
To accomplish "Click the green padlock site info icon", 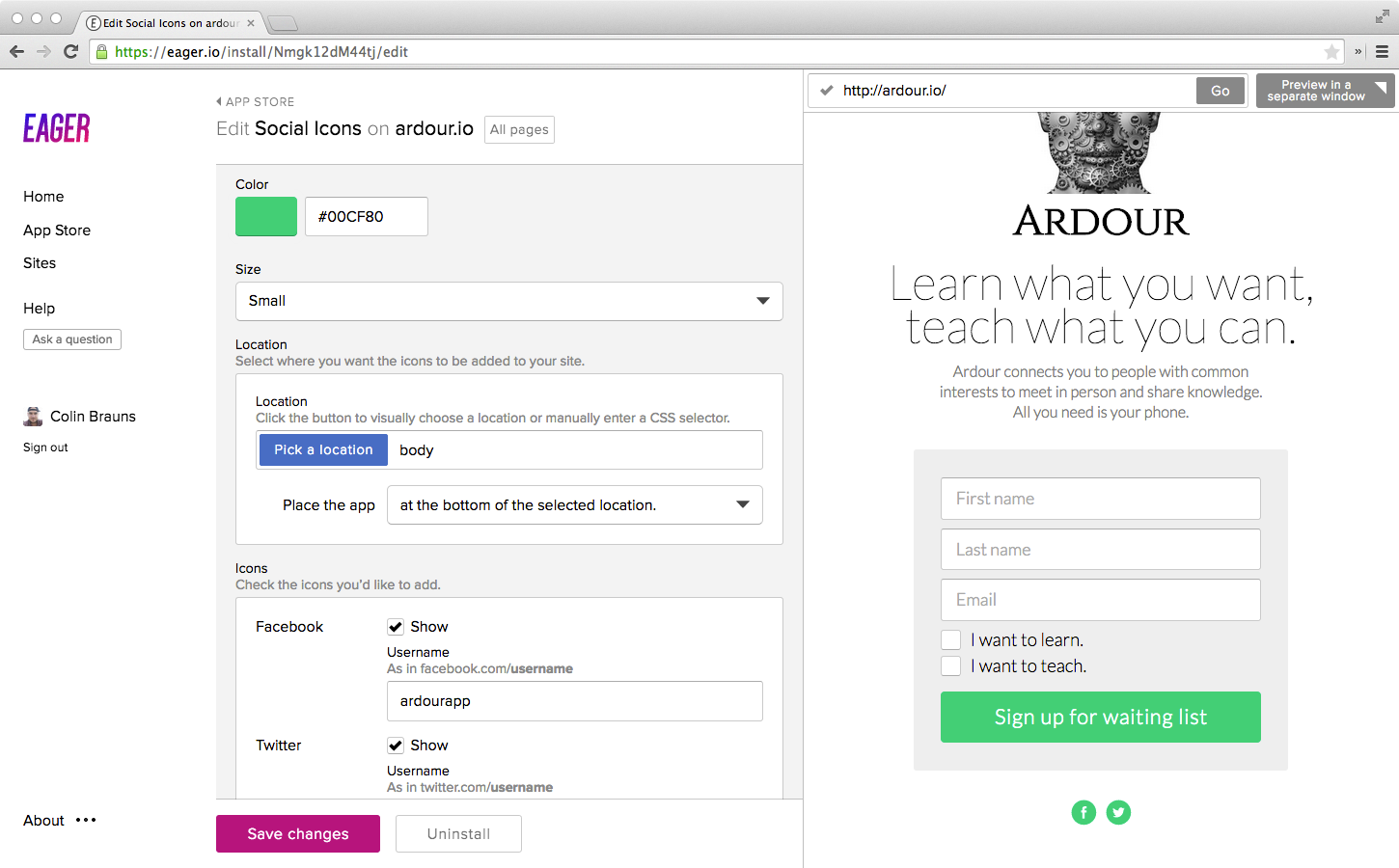I will click(101, 52).
